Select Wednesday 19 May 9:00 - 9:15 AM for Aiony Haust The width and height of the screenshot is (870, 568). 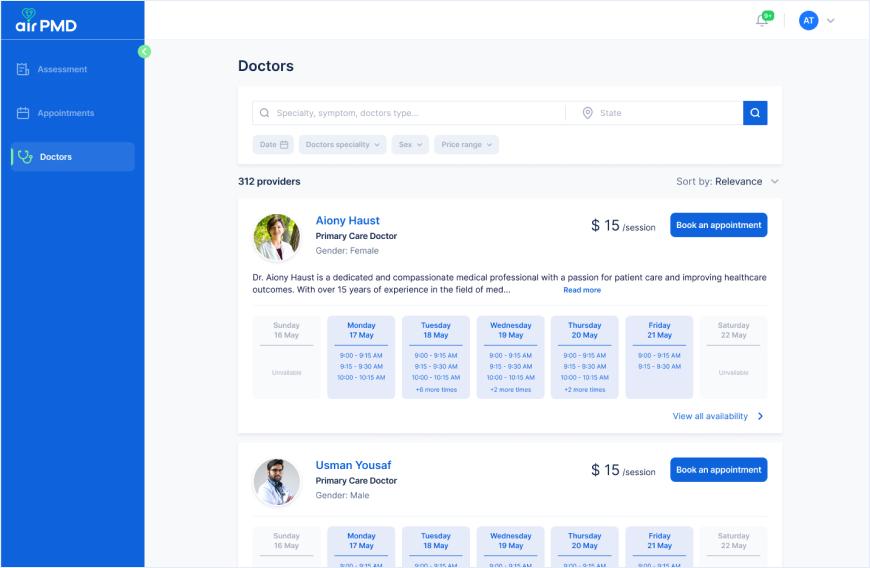click(510, 356)
